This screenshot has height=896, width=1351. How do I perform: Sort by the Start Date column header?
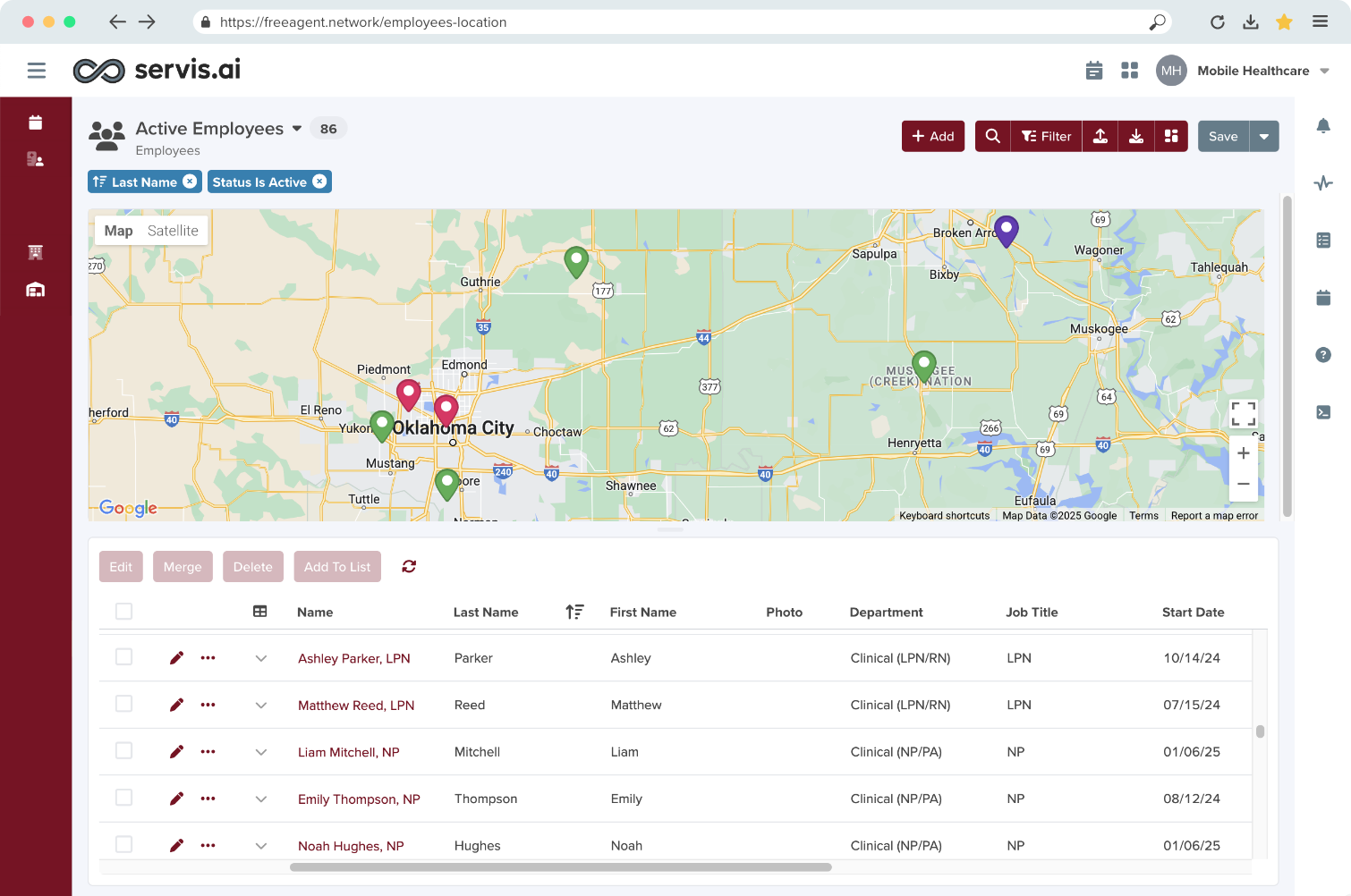pyautogui.click(x=1193, y=613)
